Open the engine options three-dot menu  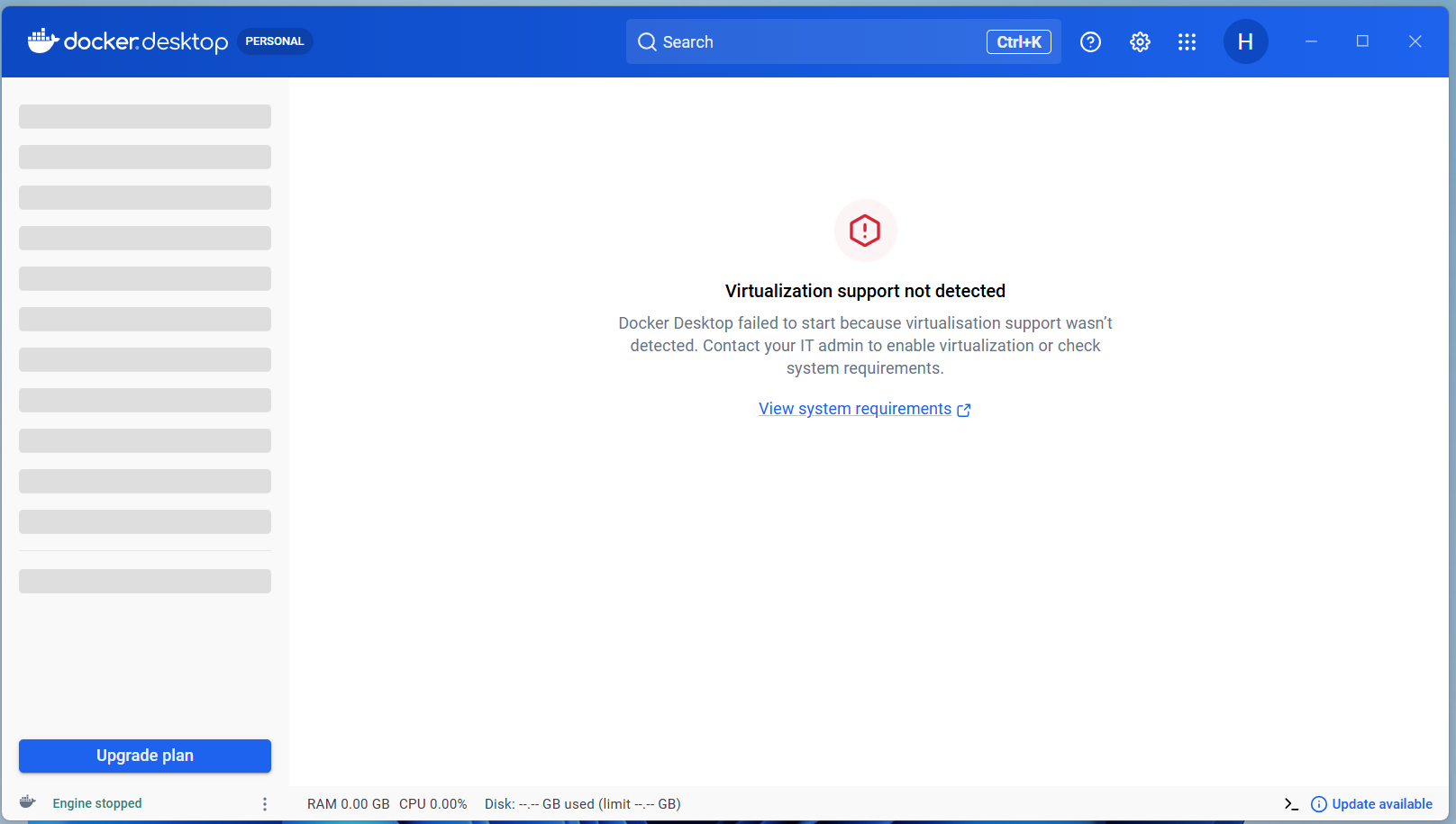pos(265,803)
